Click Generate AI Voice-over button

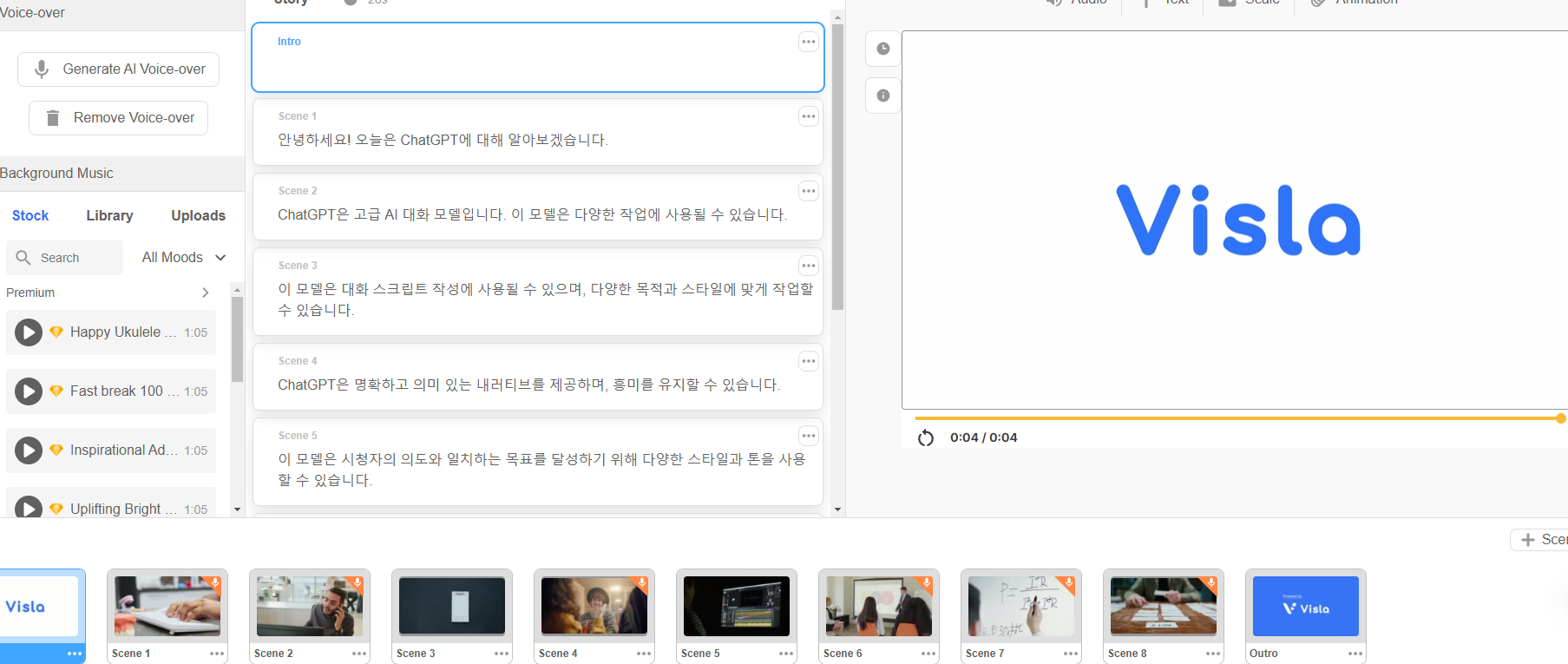[x=118, y=69]
